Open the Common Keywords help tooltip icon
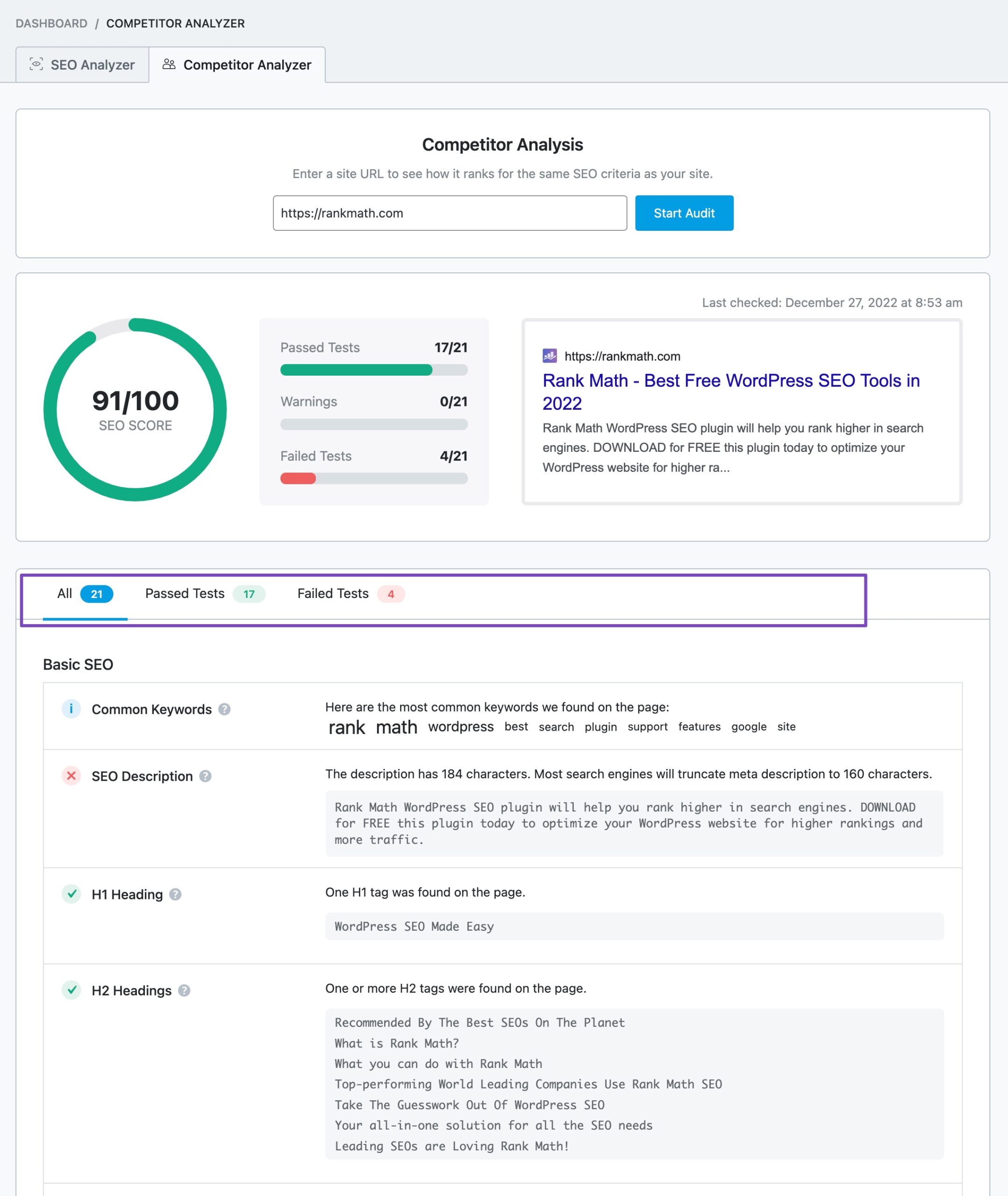Viewport: 1008px width, 1196px height. pos(225,709)
